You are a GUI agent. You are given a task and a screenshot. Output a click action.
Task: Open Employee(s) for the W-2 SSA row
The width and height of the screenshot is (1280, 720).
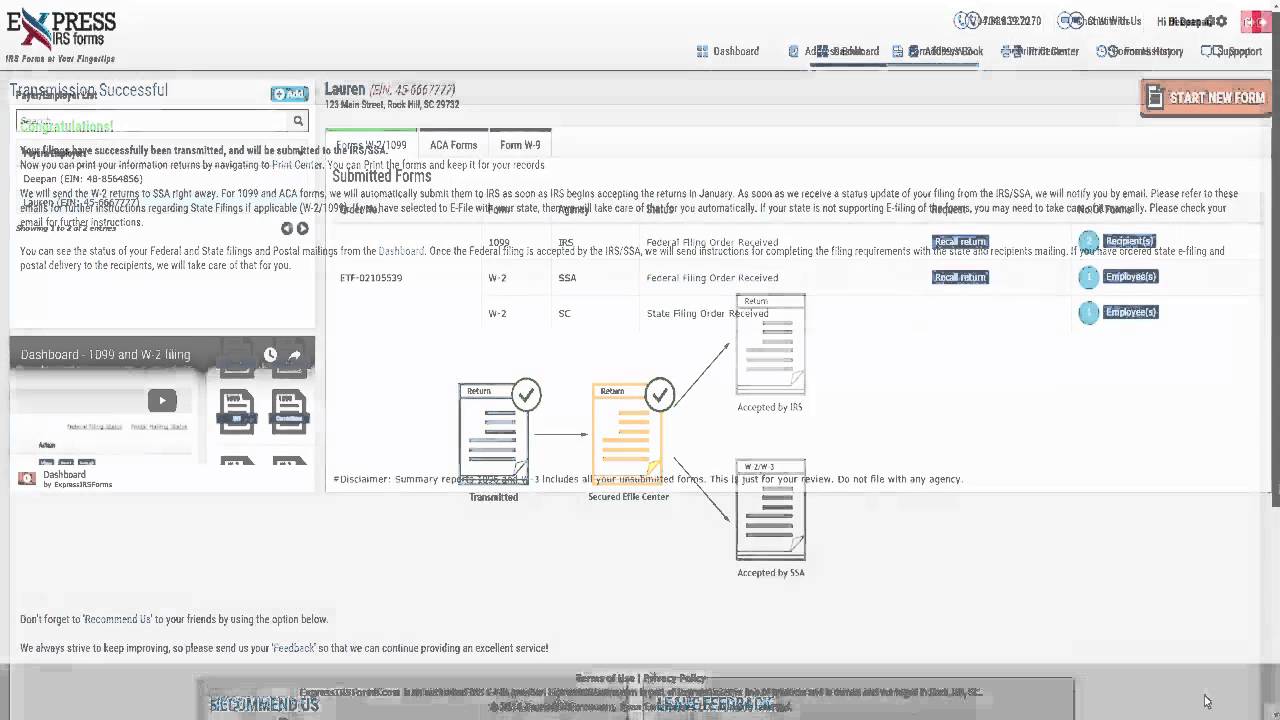pyautogui.click(x=1131, y=276)
